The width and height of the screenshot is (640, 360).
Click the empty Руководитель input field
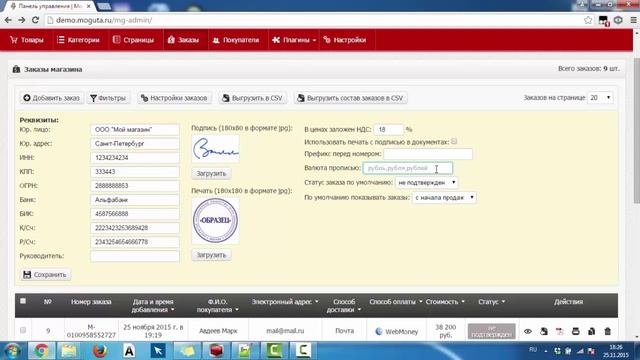(135, 256)
